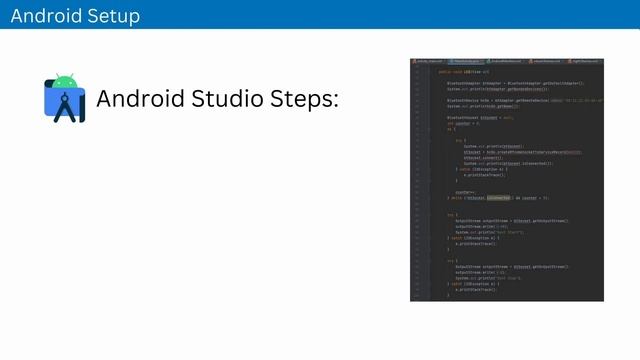The width and height of the screenshot is (640, 360).
Task: Open the dark code editor screenshot thumbnail
Action: [x=507, y=180]
